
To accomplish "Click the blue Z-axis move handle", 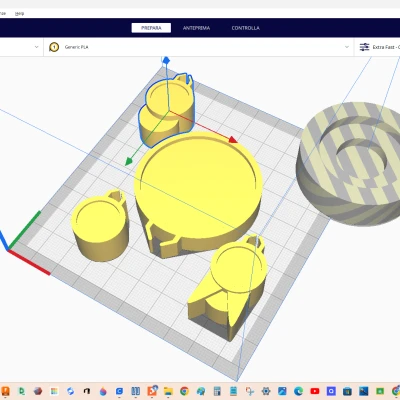I will (166, 60).
